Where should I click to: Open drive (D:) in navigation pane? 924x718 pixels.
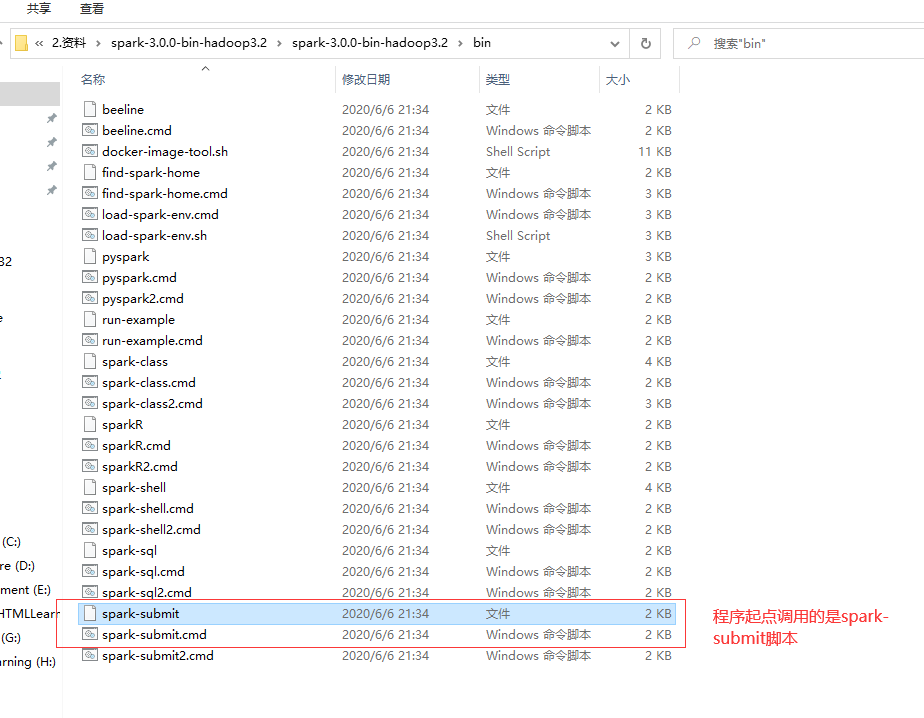[17, 565]
